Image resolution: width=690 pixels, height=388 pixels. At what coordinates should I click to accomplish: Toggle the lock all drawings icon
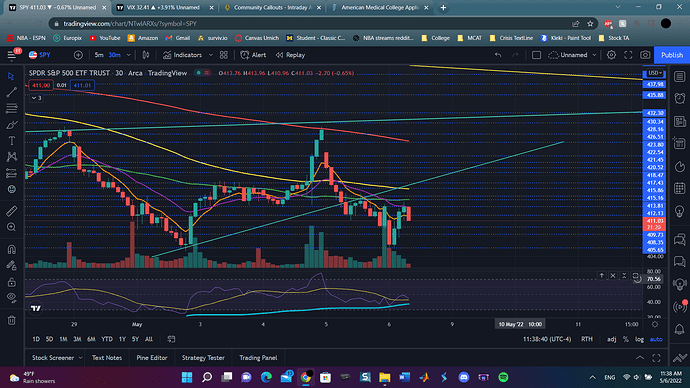point(11,282)
